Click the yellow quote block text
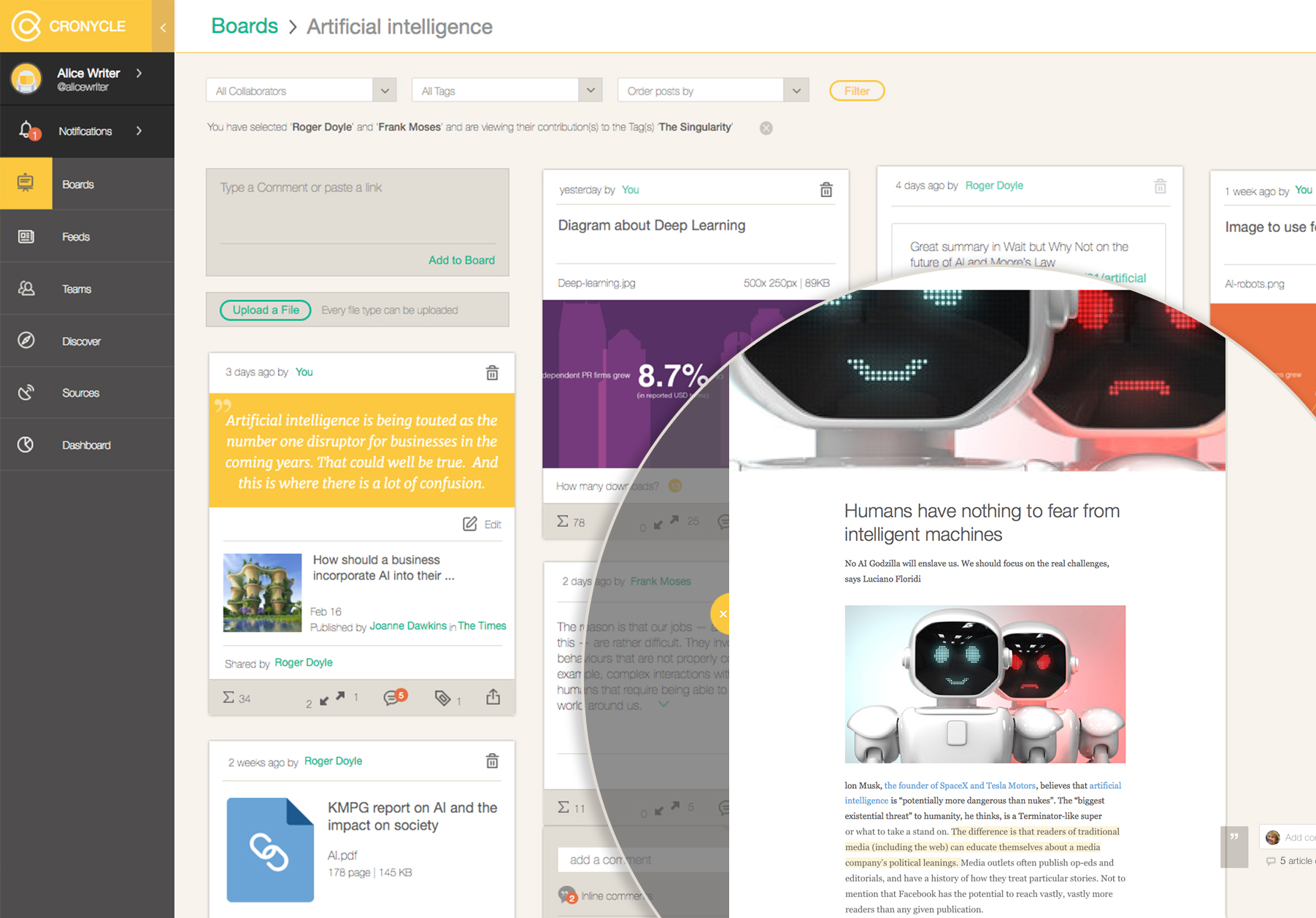Screen dimensions: 1316x918 coord(362,451)
